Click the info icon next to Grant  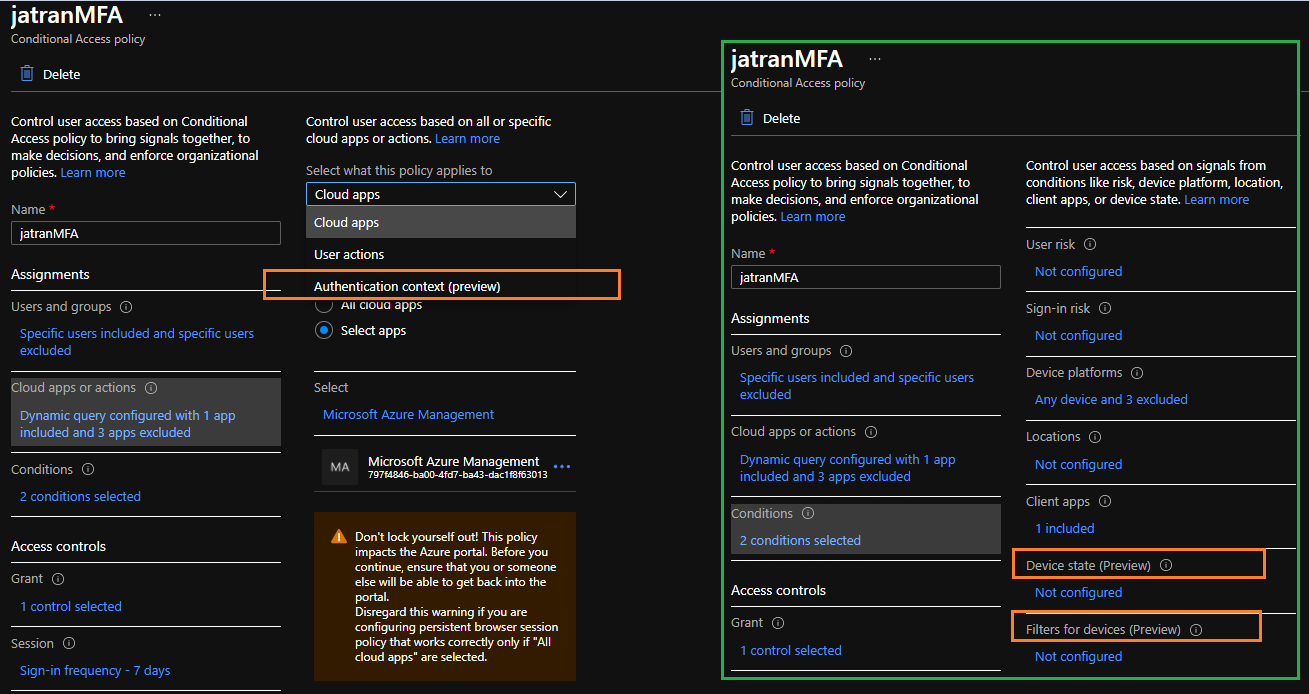[57, 578]
